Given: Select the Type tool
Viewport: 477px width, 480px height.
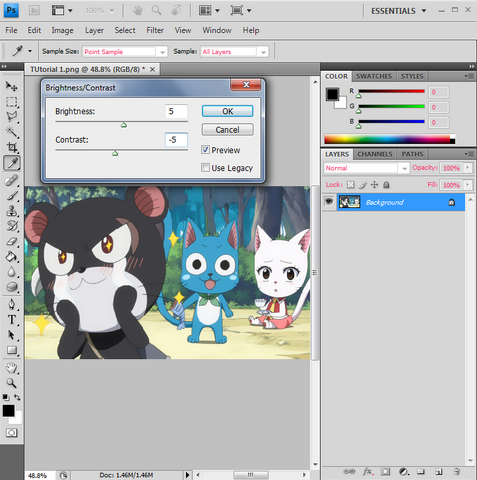Looking at the screenshot, I should [11, 319].
